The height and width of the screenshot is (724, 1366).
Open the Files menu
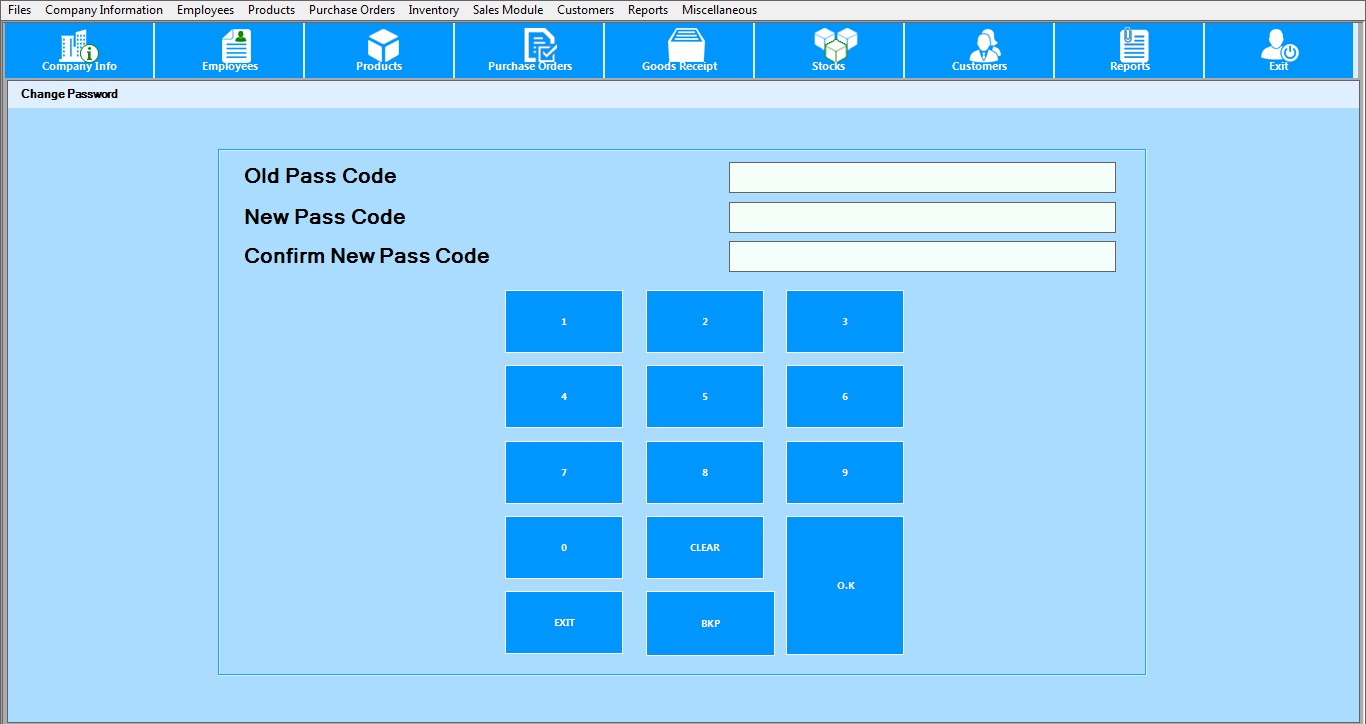(20, 10)
